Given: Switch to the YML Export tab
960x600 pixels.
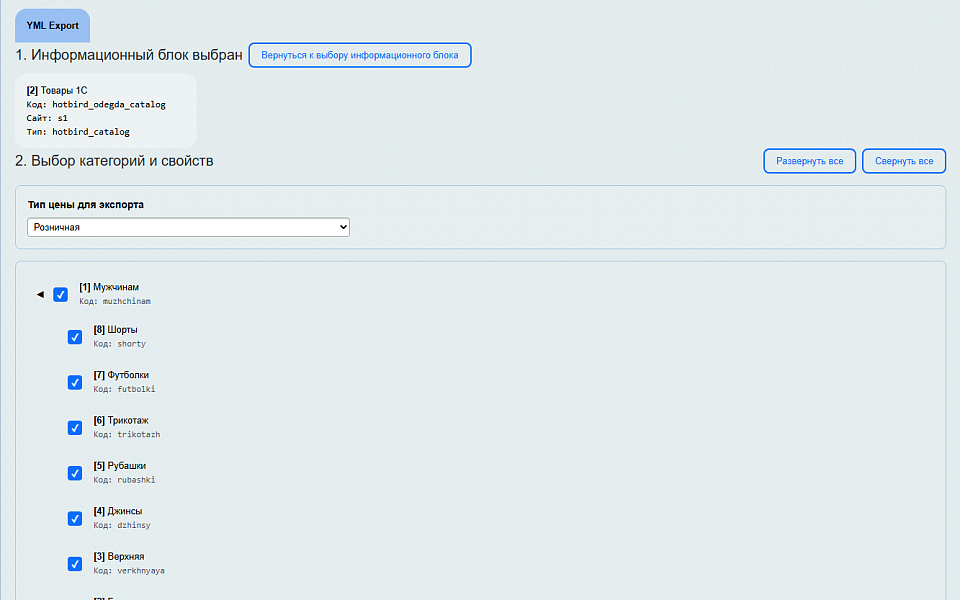Looking at the screenshot, I should click(52, 25).
